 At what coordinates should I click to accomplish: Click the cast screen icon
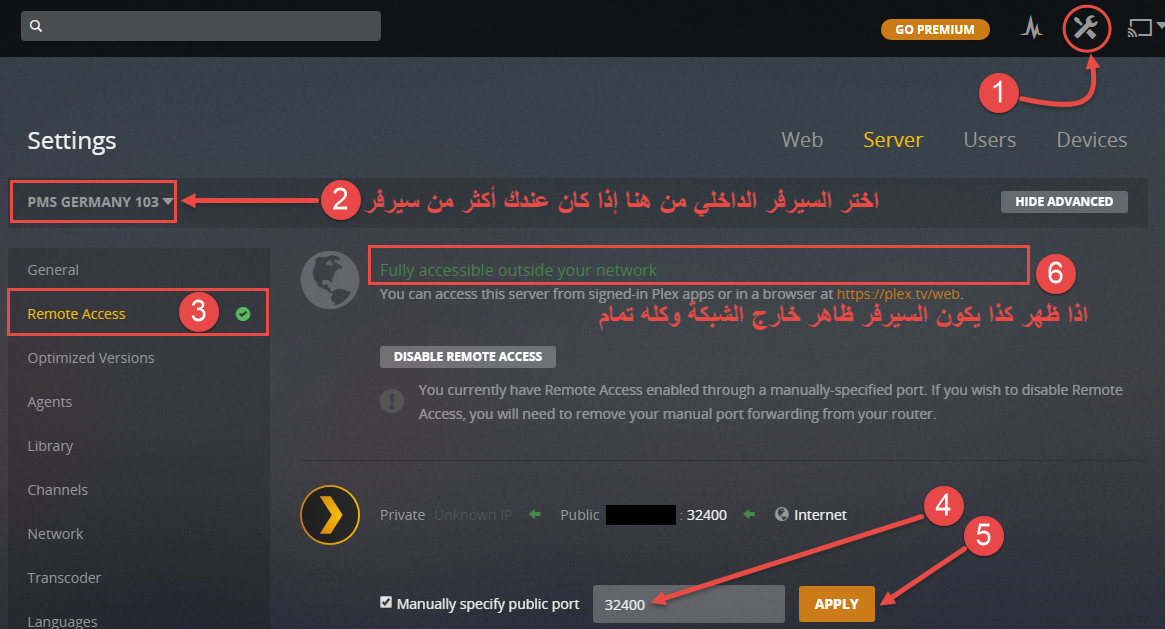(x=1138, y=28)
